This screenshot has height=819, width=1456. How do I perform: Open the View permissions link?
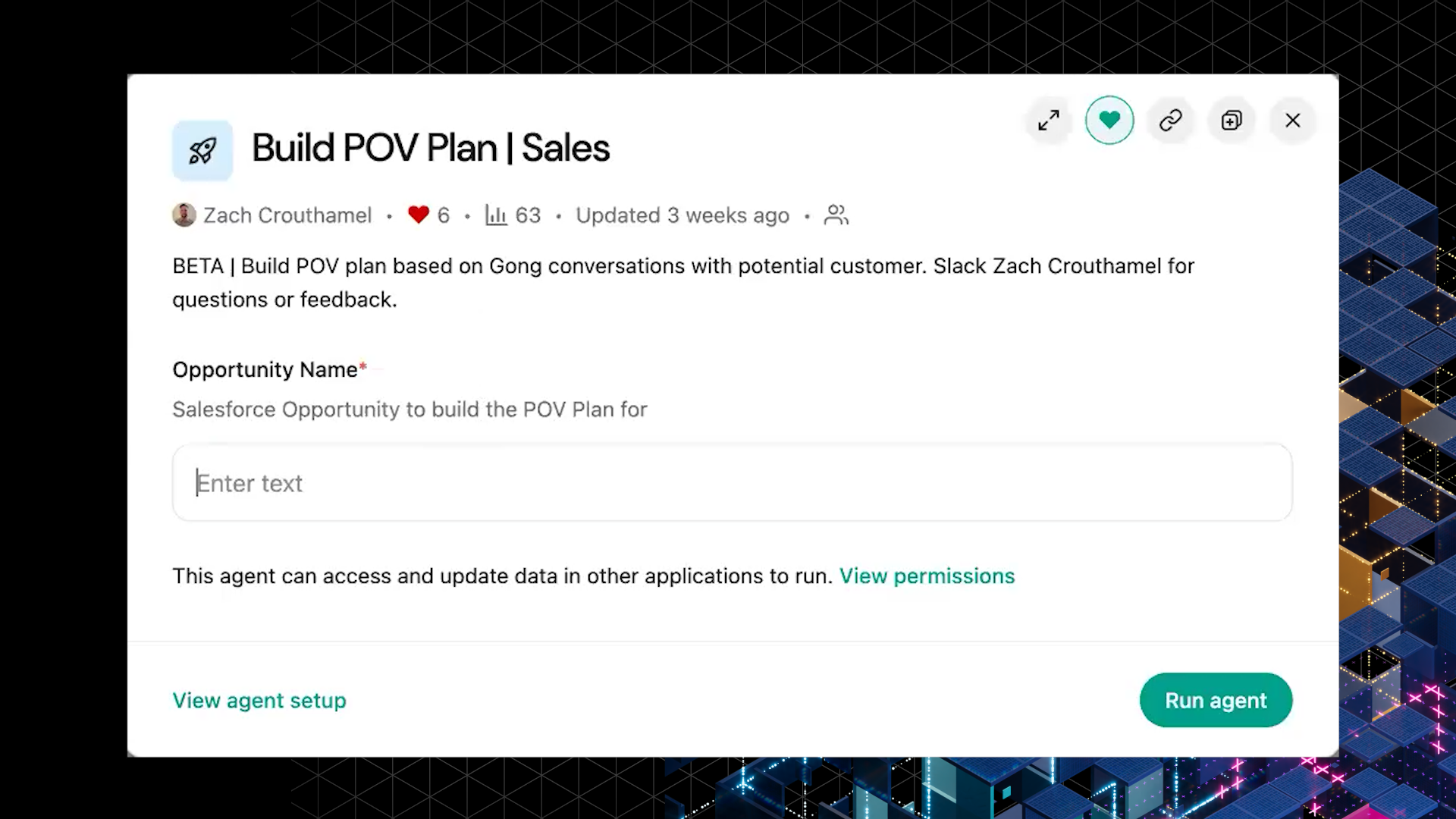coord(927,576)
